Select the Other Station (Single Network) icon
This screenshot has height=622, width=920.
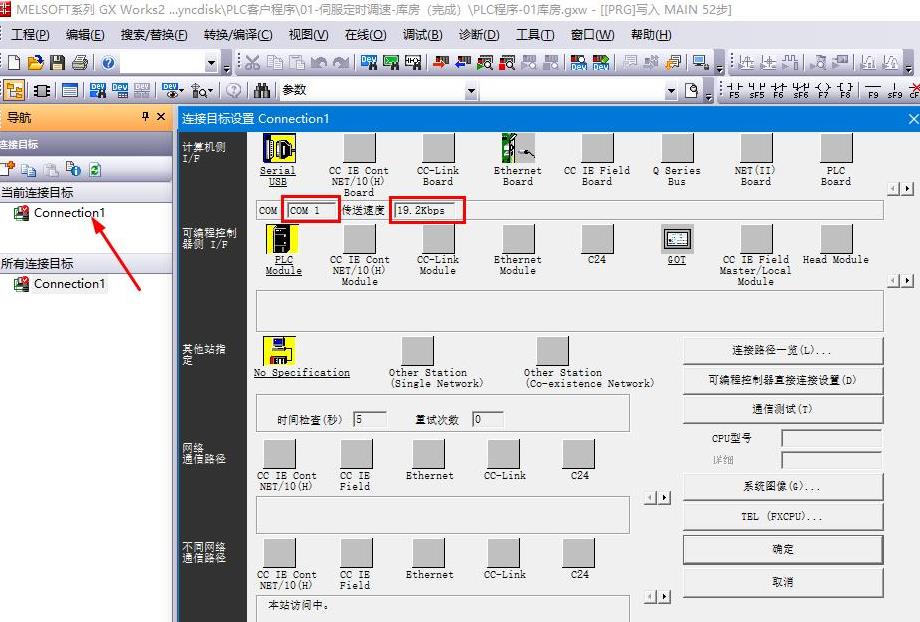point(418,350)
